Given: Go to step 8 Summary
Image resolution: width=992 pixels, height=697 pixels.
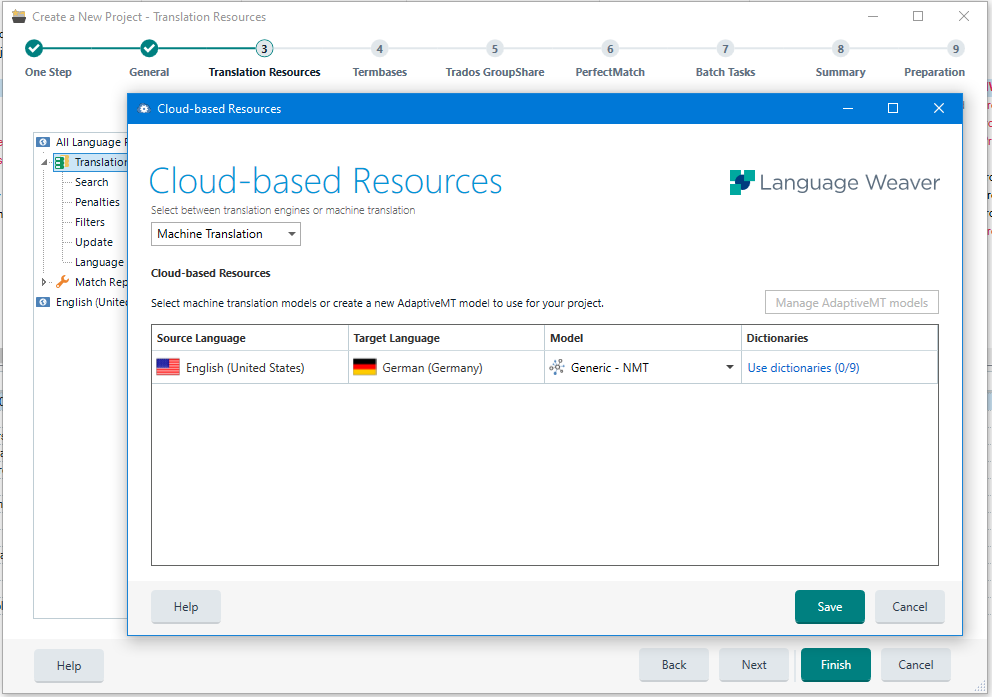Looking at the screenshot, I should click(x=840, y=49).
